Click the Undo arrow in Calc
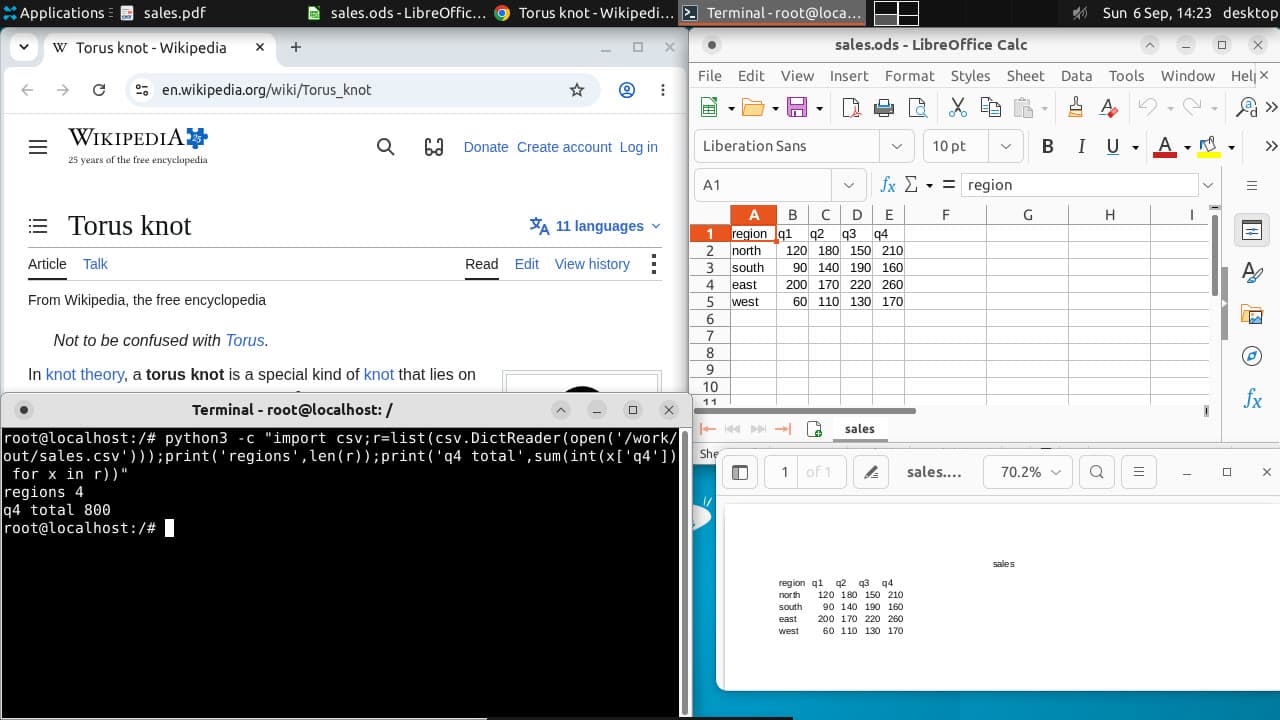Viewport: 1280px width, 720px height. point(1147,108)
